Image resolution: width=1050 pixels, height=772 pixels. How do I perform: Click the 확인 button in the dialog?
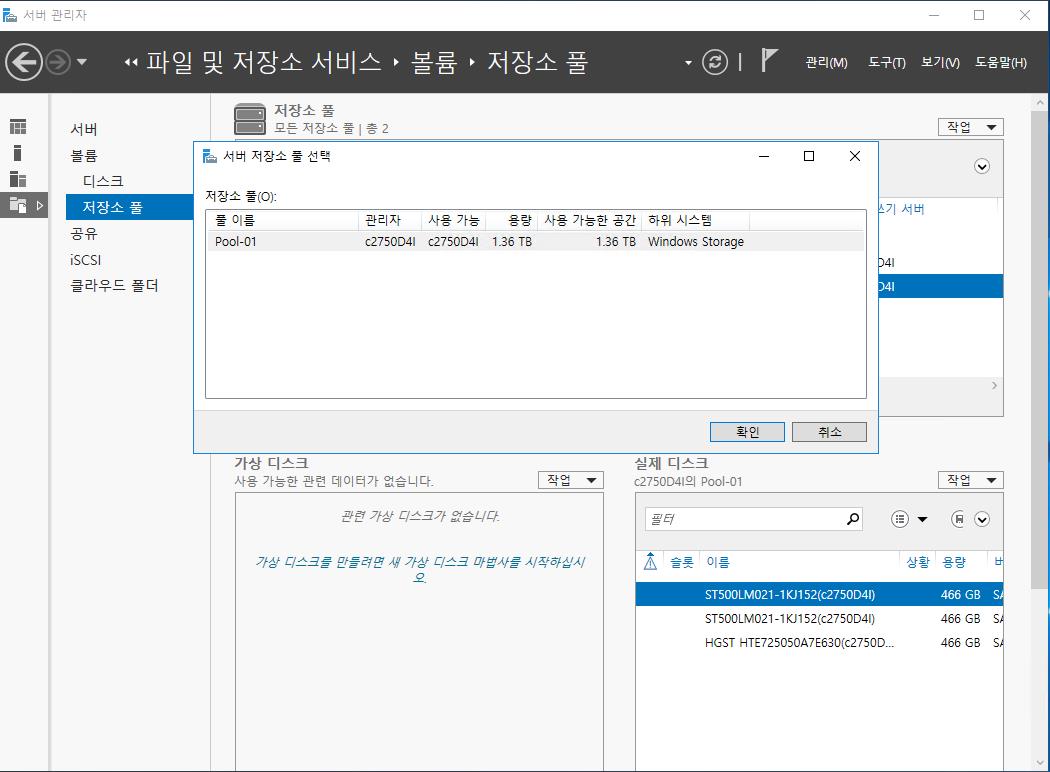(x=747, y=432)
